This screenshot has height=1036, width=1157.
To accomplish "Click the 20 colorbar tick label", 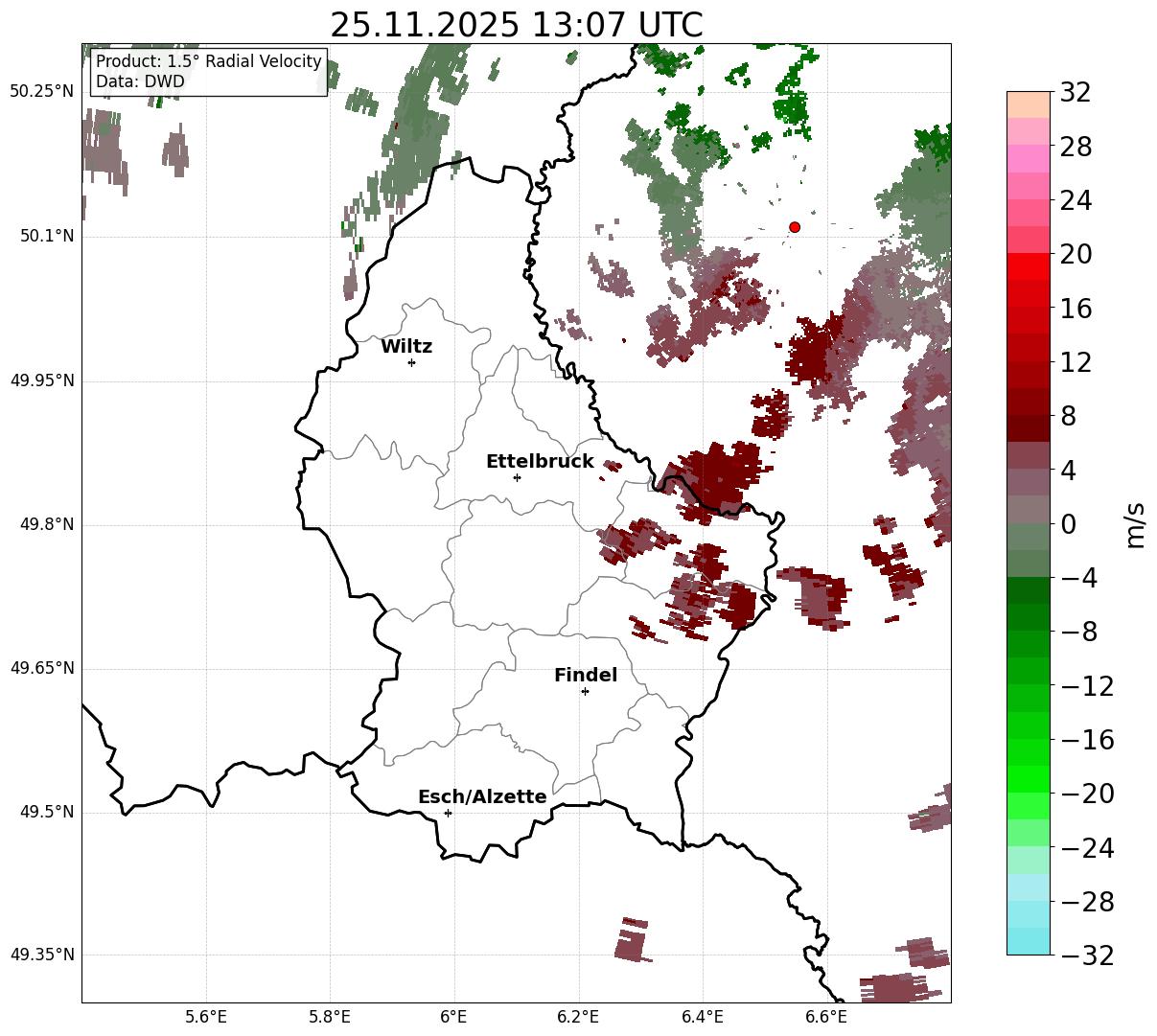I will click(1075, 255).
